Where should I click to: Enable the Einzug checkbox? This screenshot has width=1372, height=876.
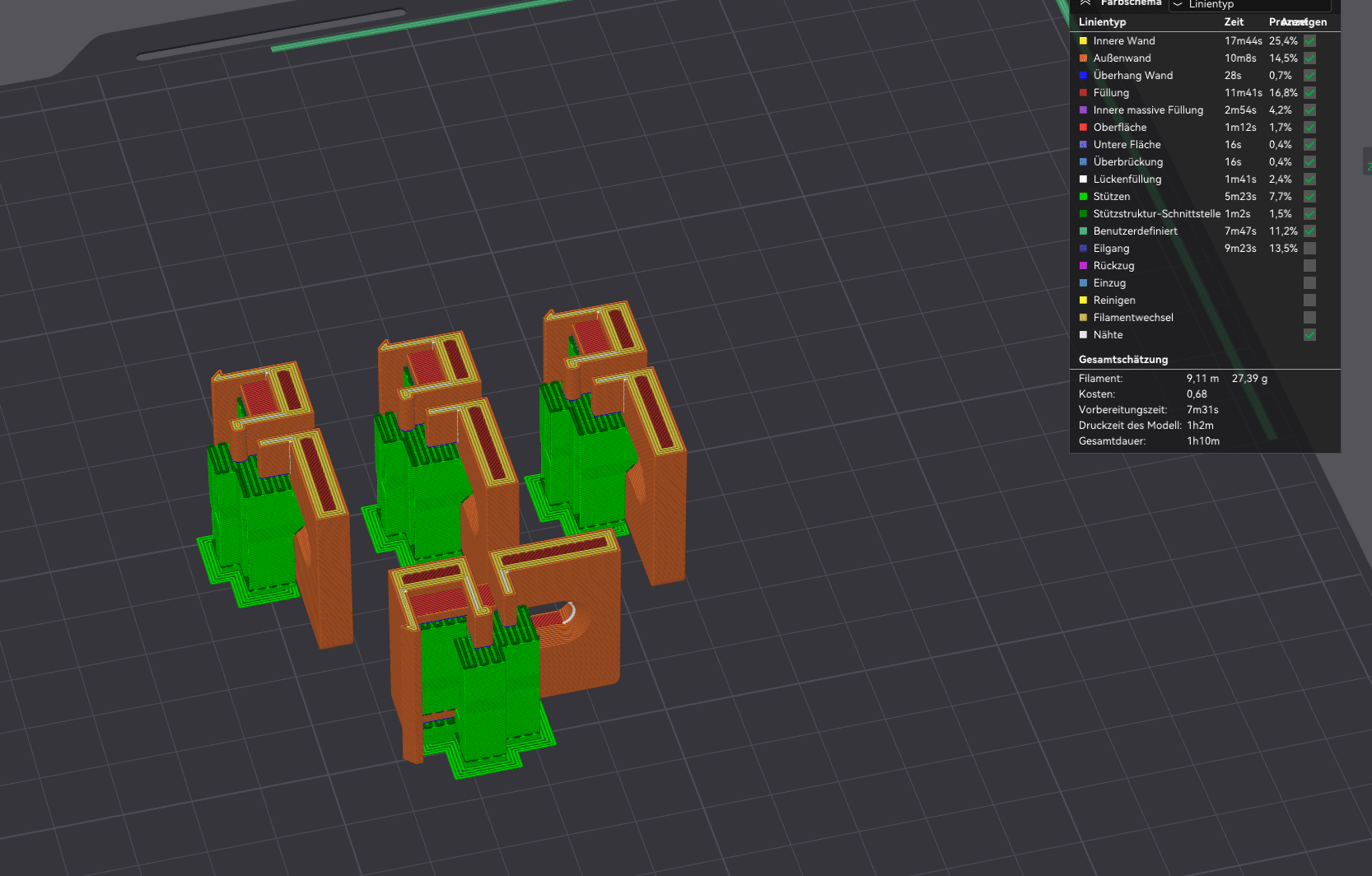coord(1309,282)
